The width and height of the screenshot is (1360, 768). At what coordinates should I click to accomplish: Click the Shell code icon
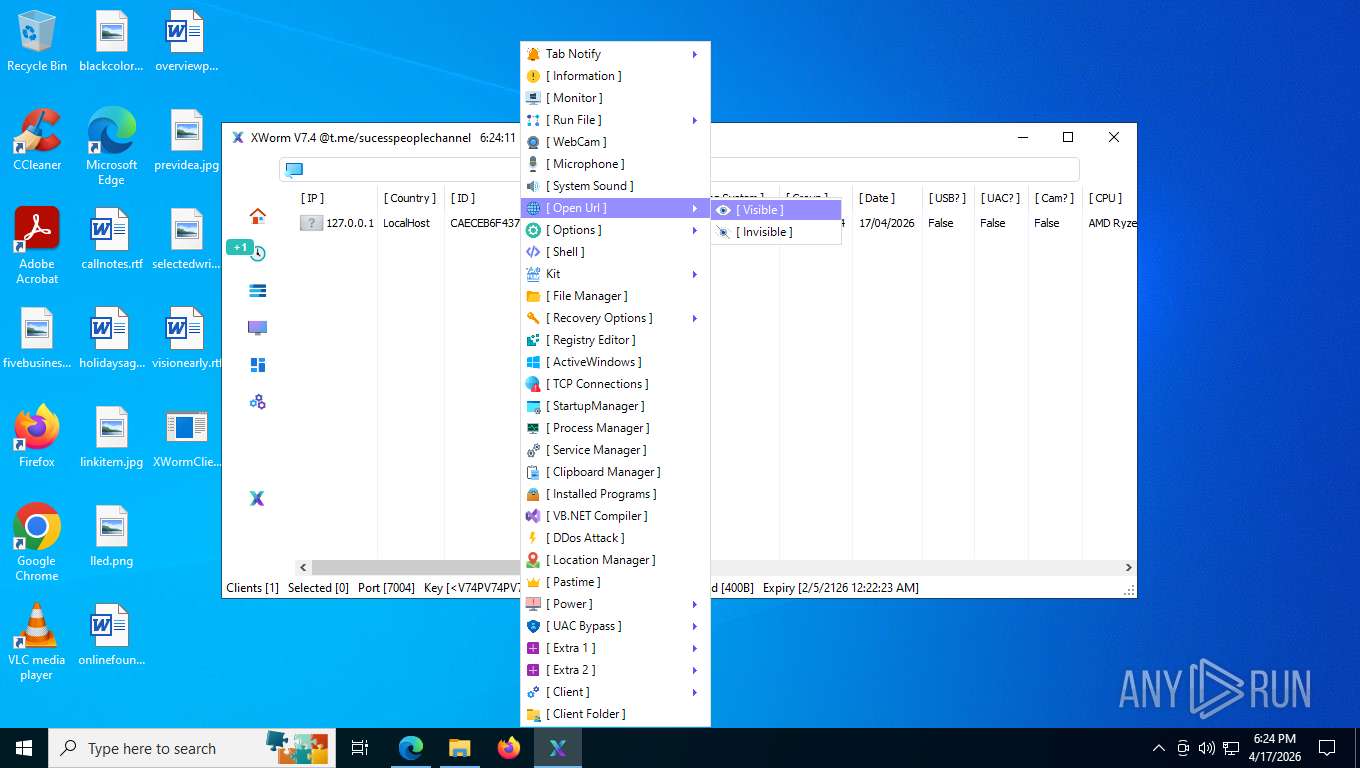[x=533, y=252]
